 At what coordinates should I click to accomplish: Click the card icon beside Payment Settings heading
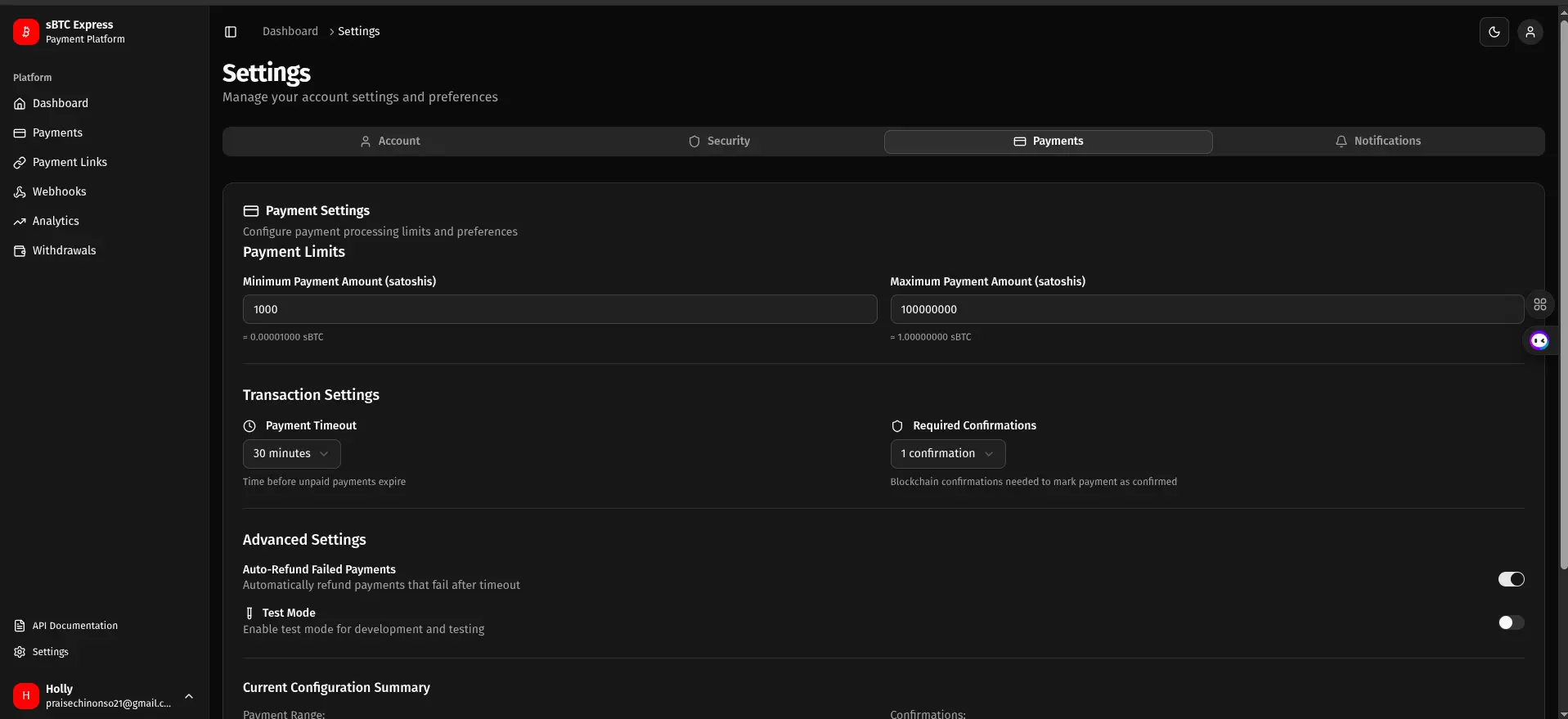click(x=251, y=211)
